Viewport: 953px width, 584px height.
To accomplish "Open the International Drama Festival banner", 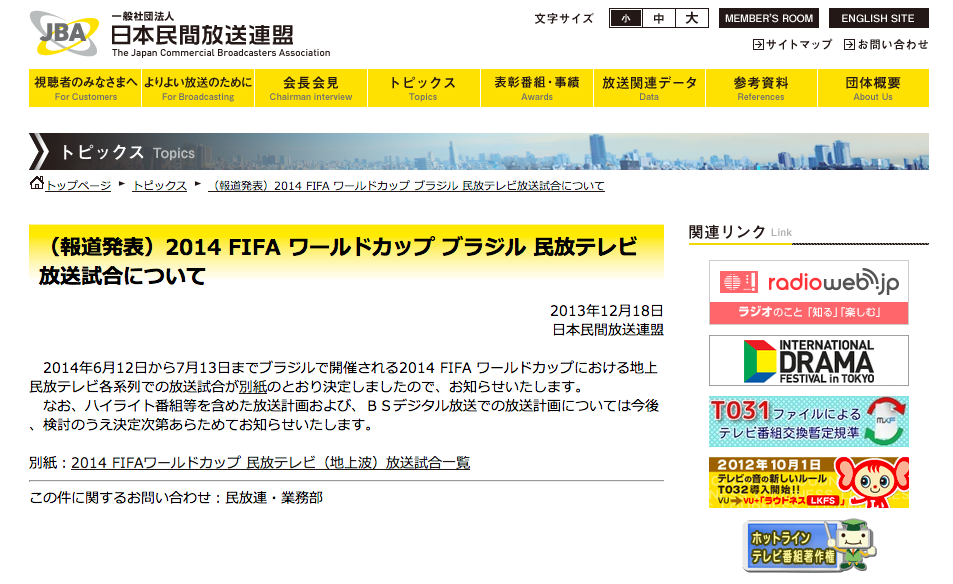I will tap(808, 361).
